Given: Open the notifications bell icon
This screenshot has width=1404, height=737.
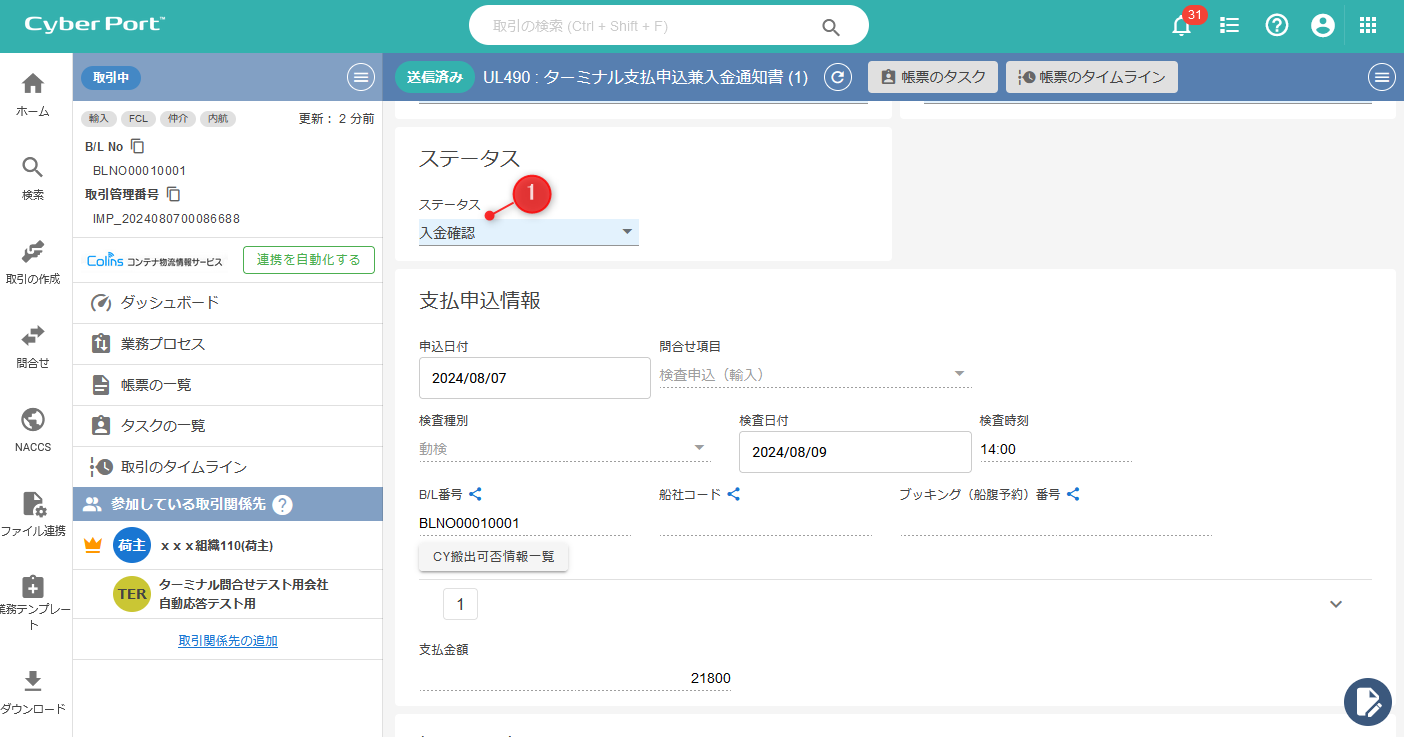Looking at the screenshot, I should 1182,27.
